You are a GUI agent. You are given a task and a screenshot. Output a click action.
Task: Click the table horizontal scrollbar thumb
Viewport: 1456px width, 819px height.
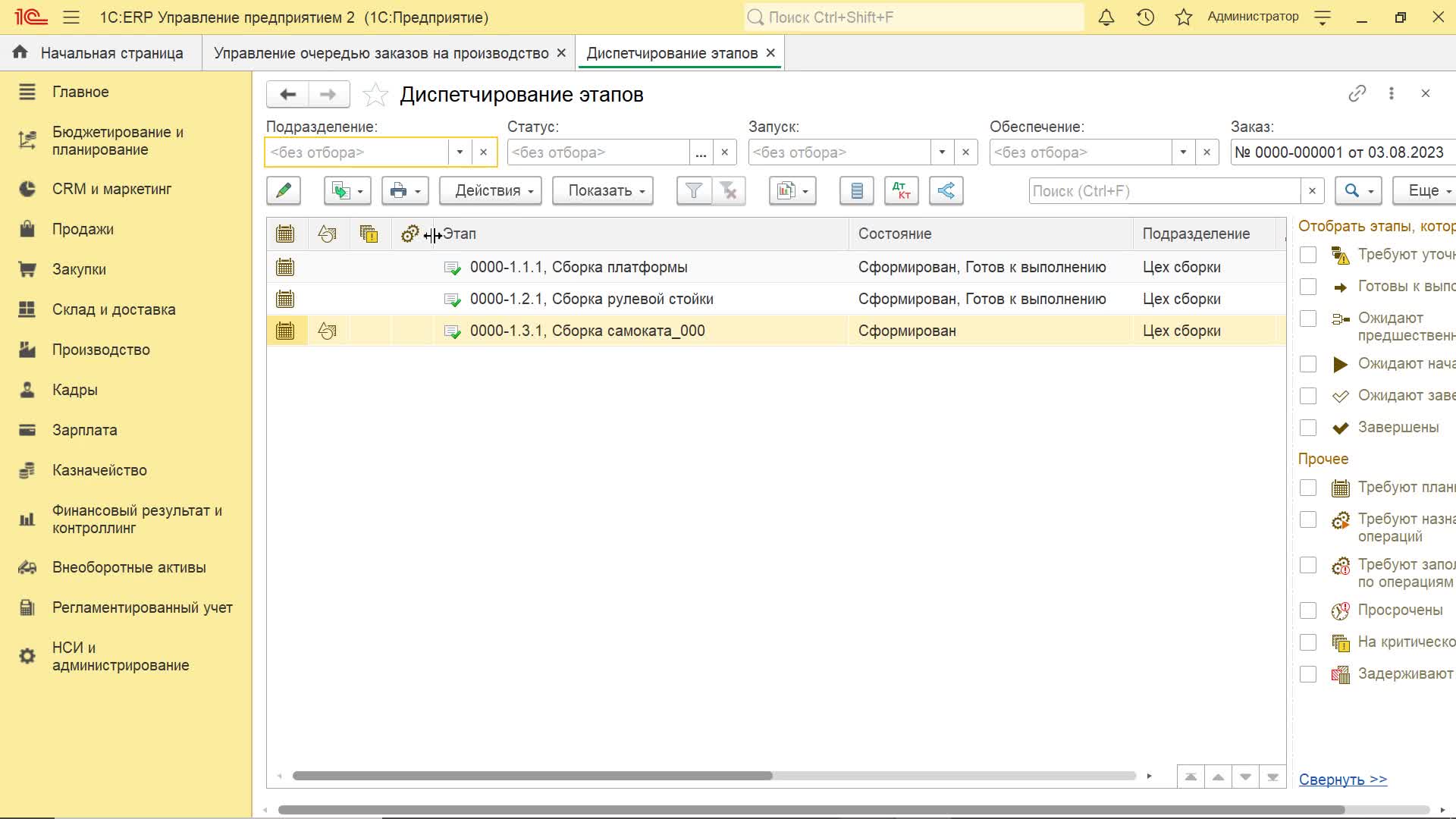(532, 776)
